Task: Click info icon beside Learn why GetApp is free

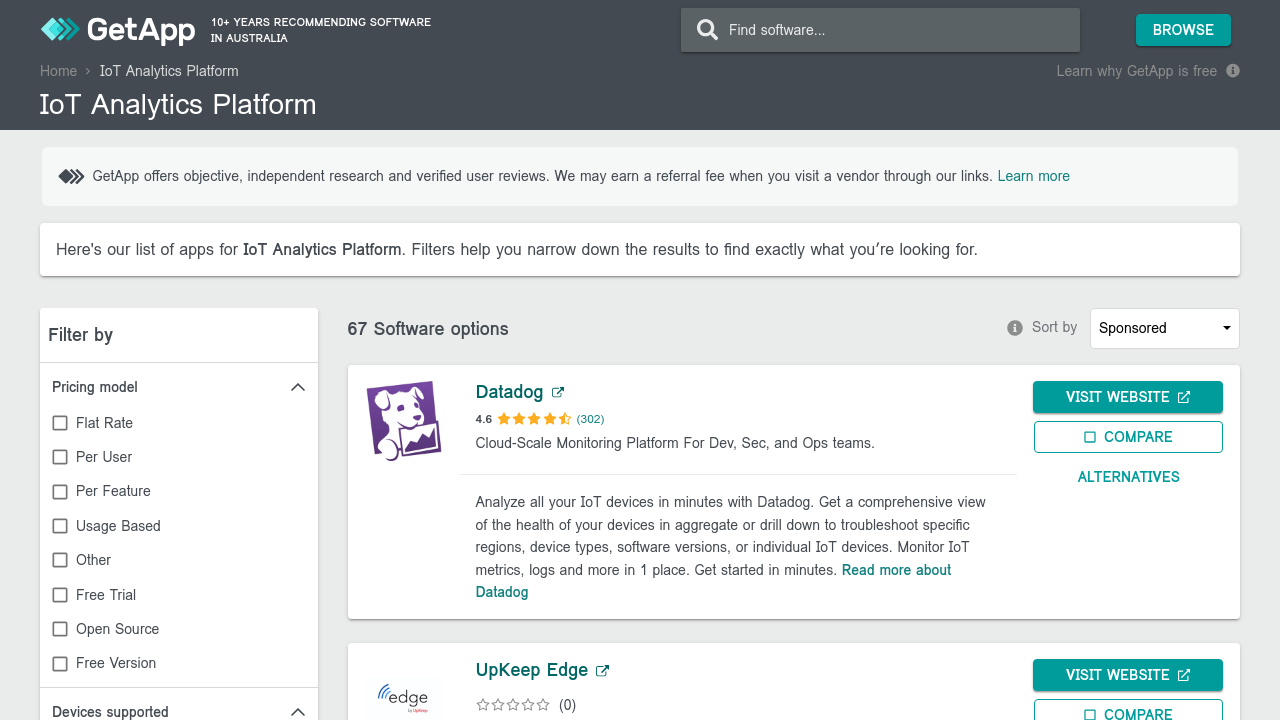Action: [1233, 71]
